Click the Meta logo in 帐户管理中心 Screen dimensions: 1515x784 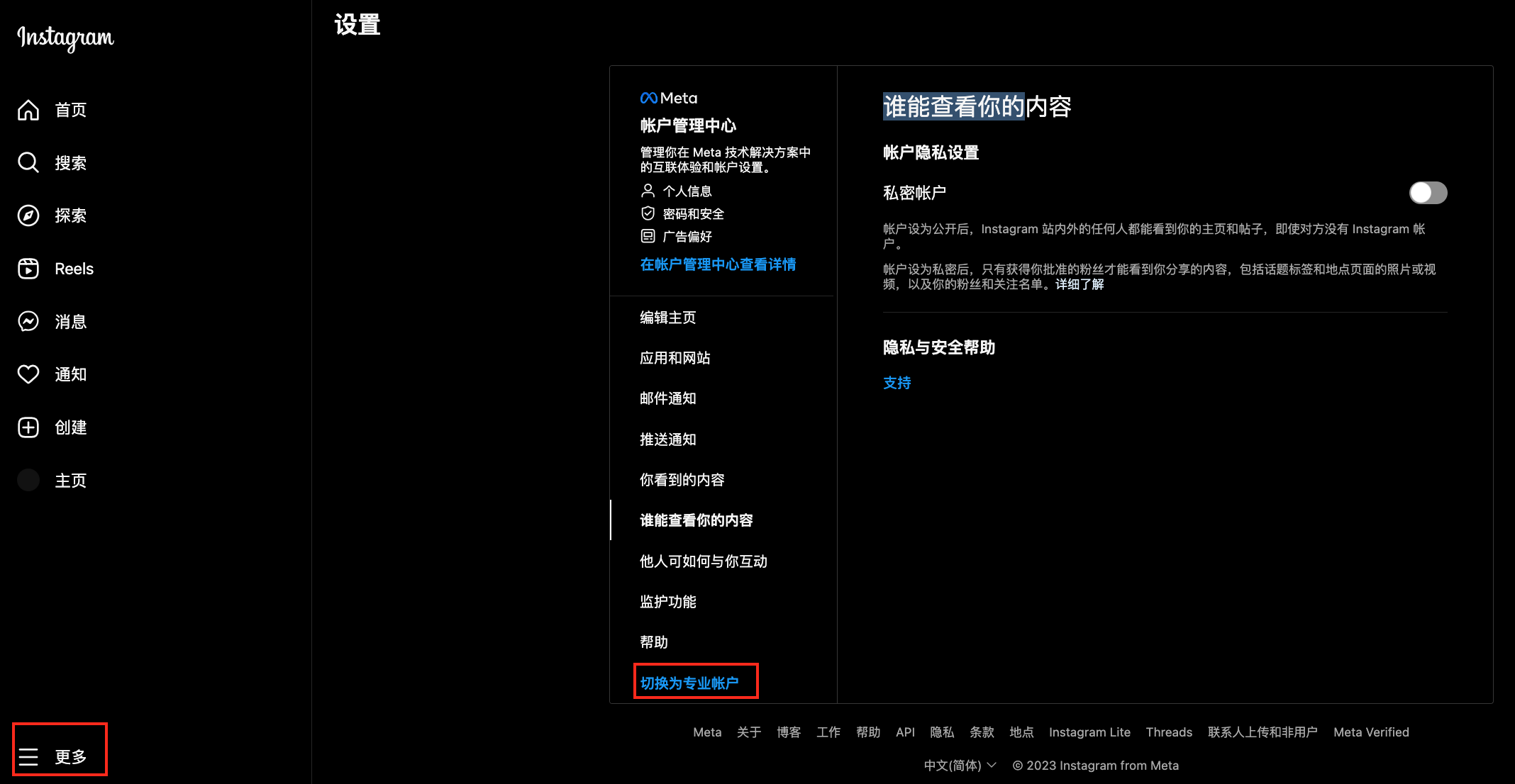(x=668, y=98)
